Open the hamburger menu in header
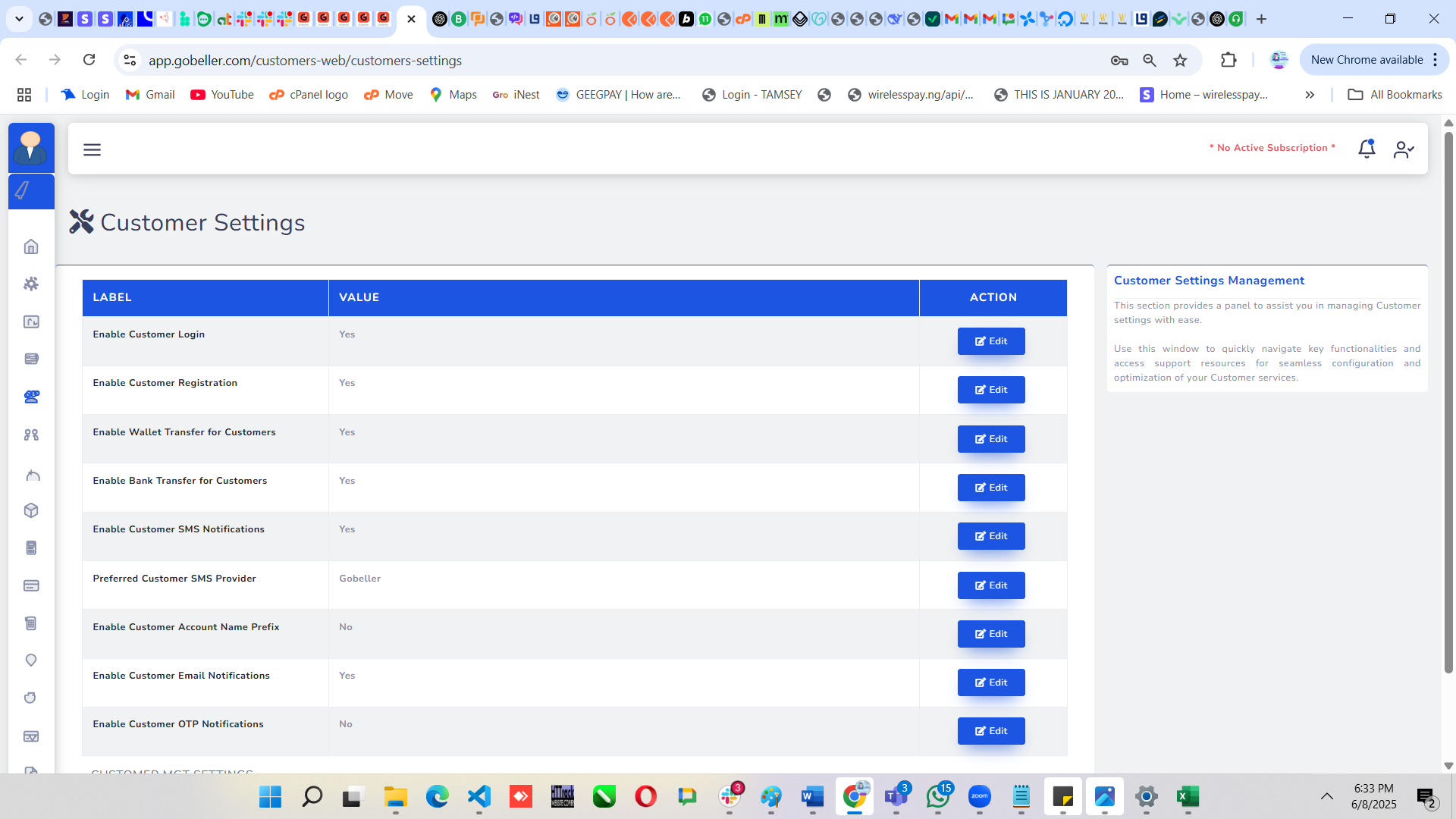The width and height of the screenshot is (1456, 819). (92, 149)
